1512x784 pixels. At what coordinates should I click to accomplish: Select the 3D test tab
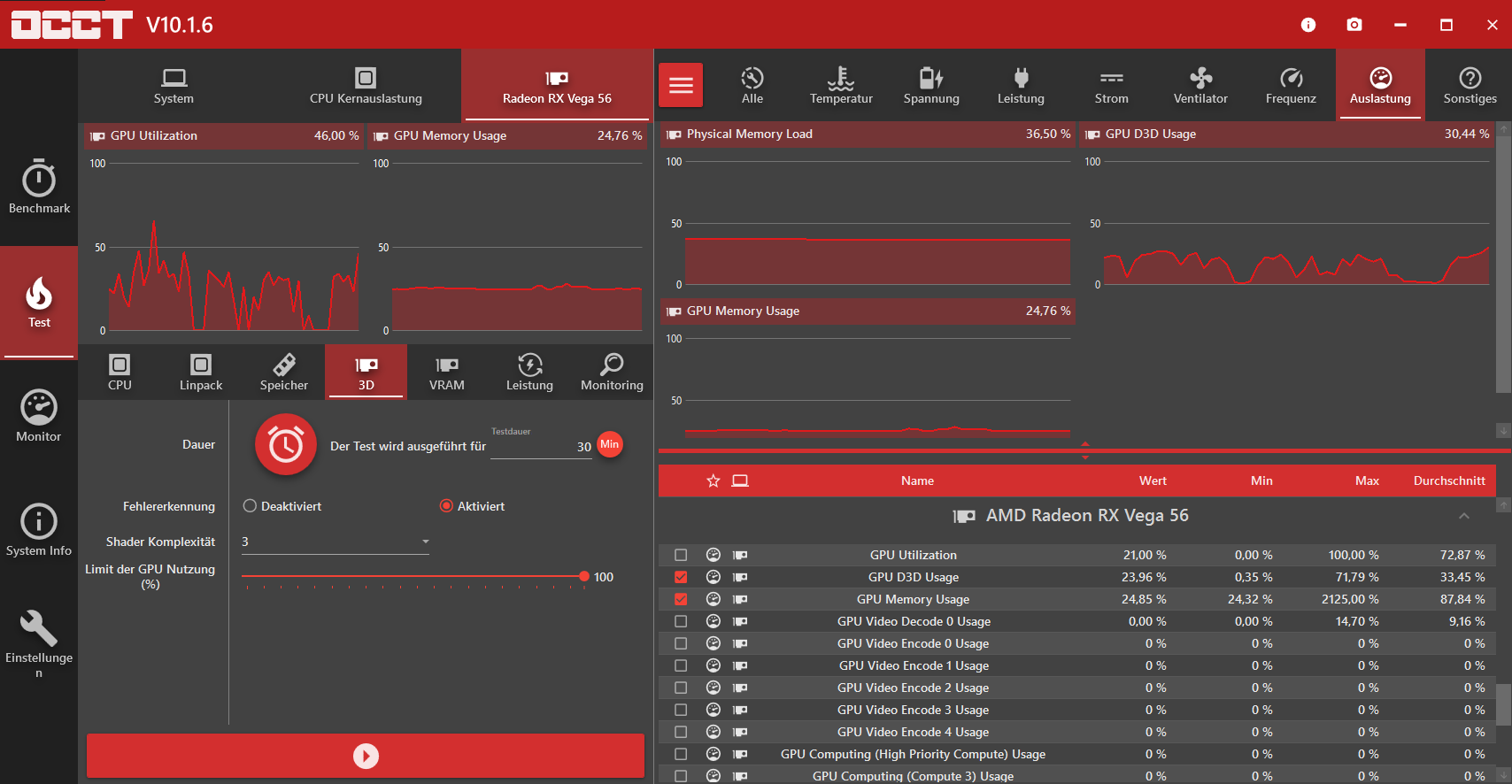[366, 372]
